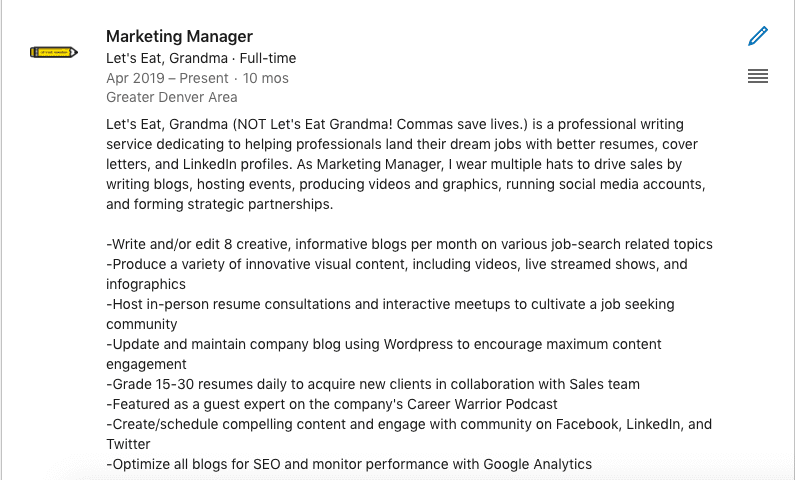
Task: Click the line about forming strategic partnerships
Action: [x=220, y=204]
